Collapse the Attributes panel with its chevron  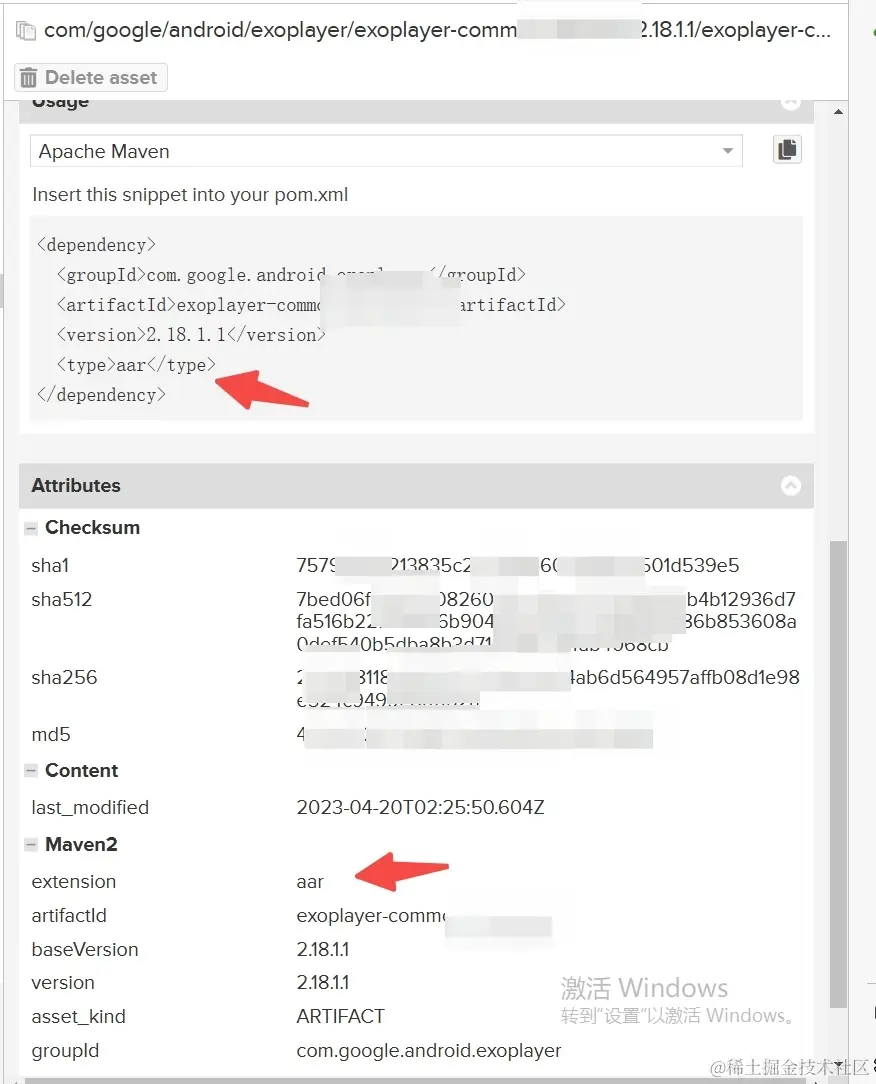point(790,485)
